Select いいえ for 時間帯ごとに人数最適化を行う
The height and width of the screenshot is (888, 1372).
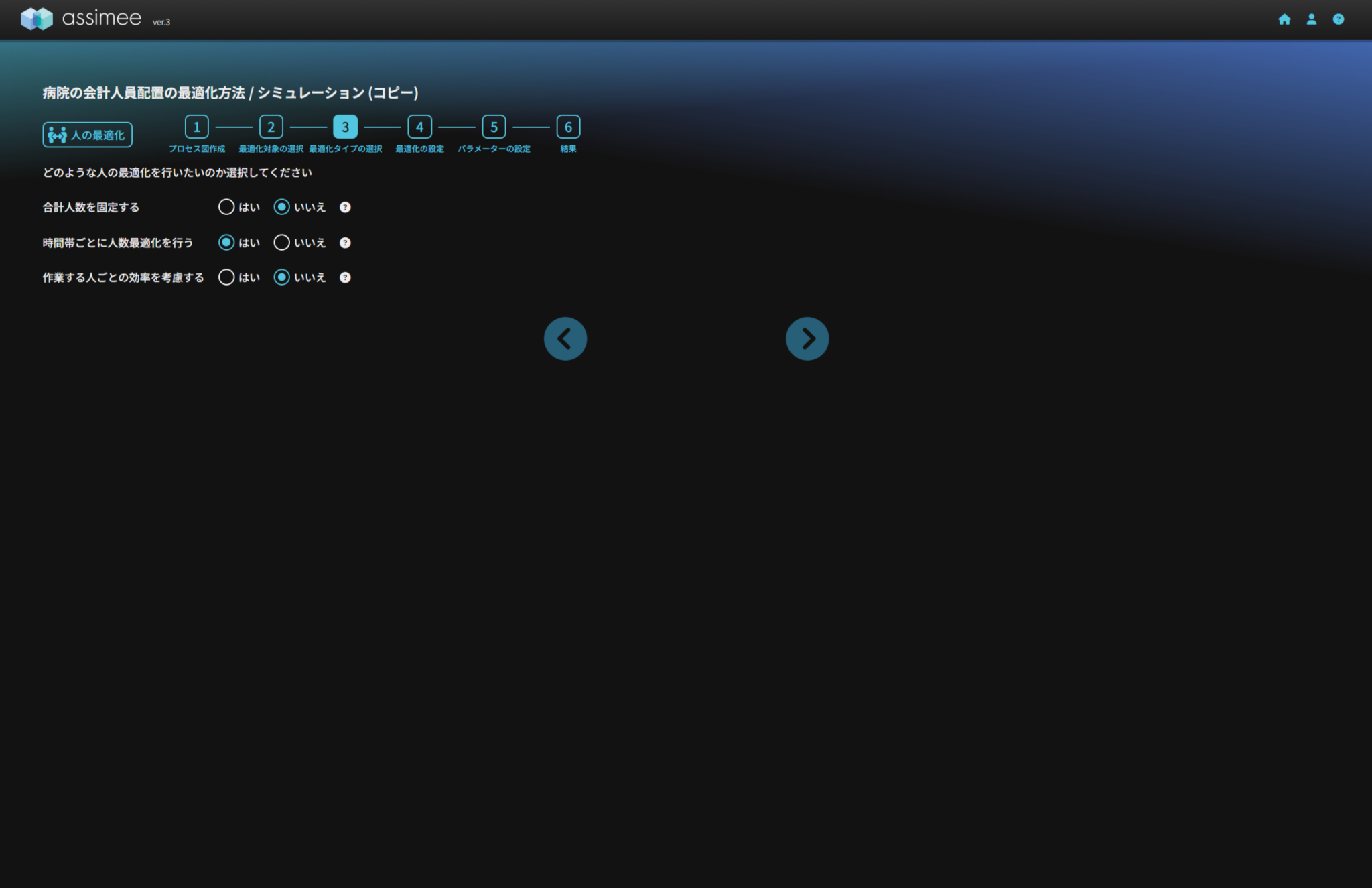point(282,243)
